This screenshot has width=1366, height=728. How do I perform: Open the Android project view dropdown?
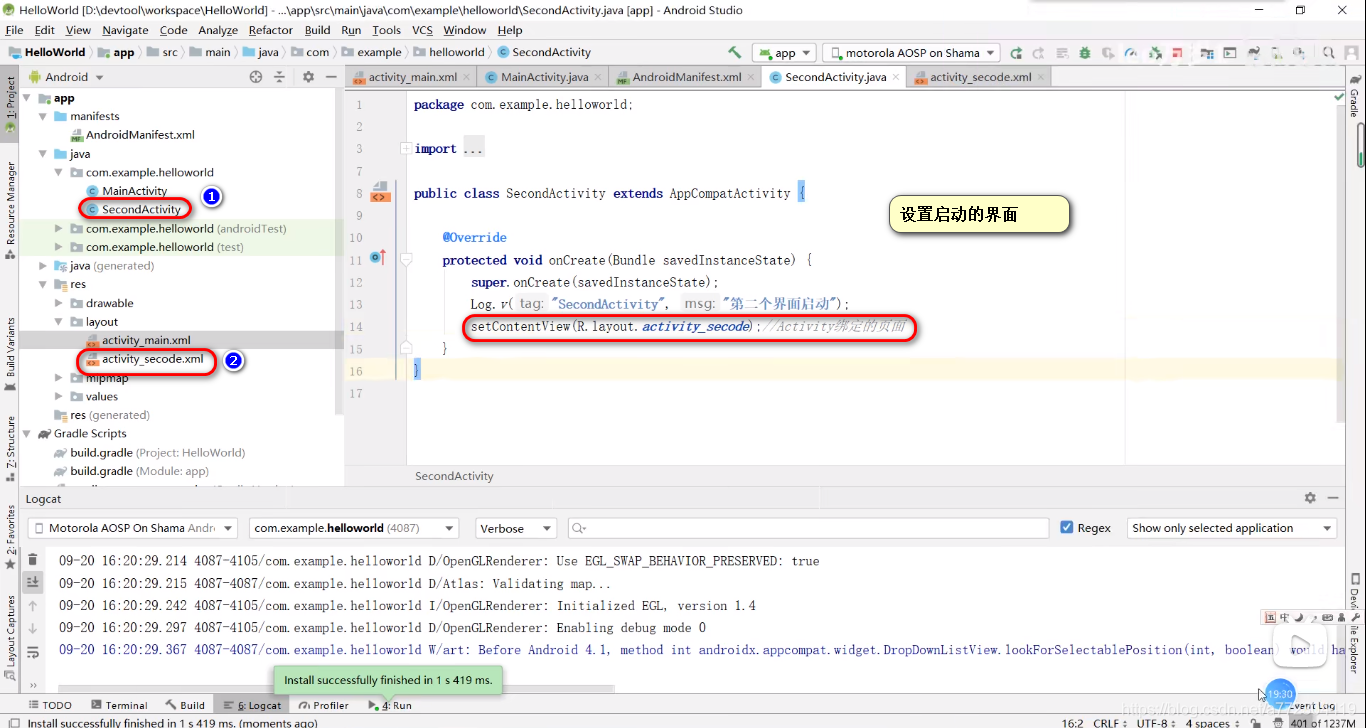[x=66, y=77]
